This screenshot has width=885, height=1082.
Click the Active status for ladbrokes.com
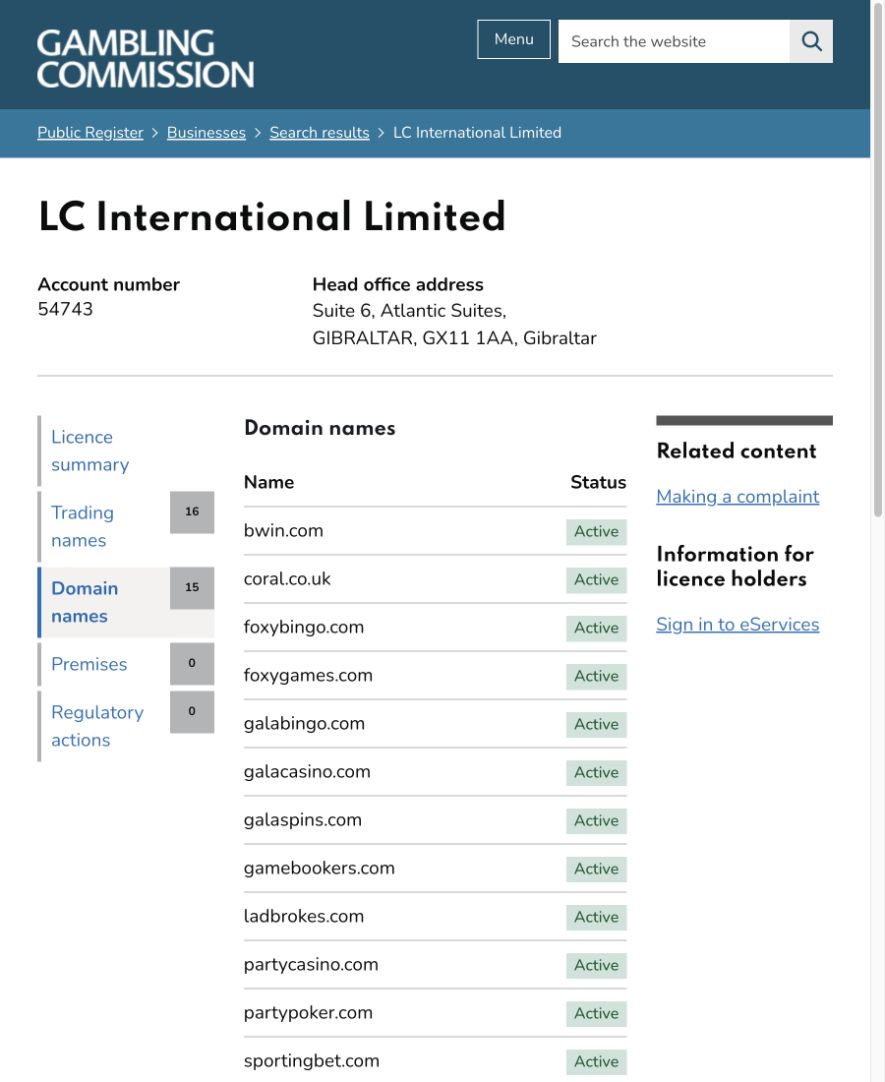[596, 917]
